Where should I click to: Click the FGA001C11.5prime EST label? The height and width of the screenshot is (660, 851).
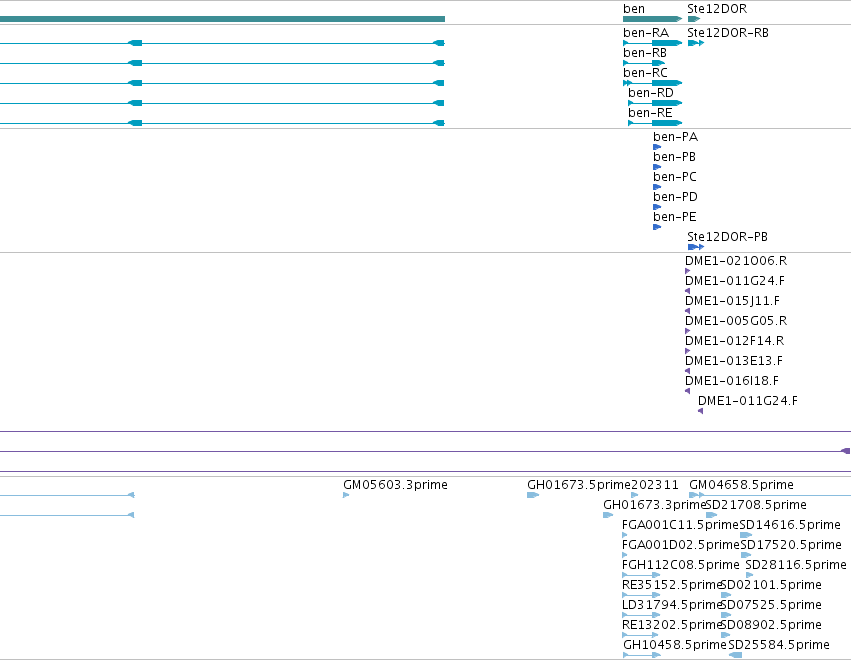point(681,525)
